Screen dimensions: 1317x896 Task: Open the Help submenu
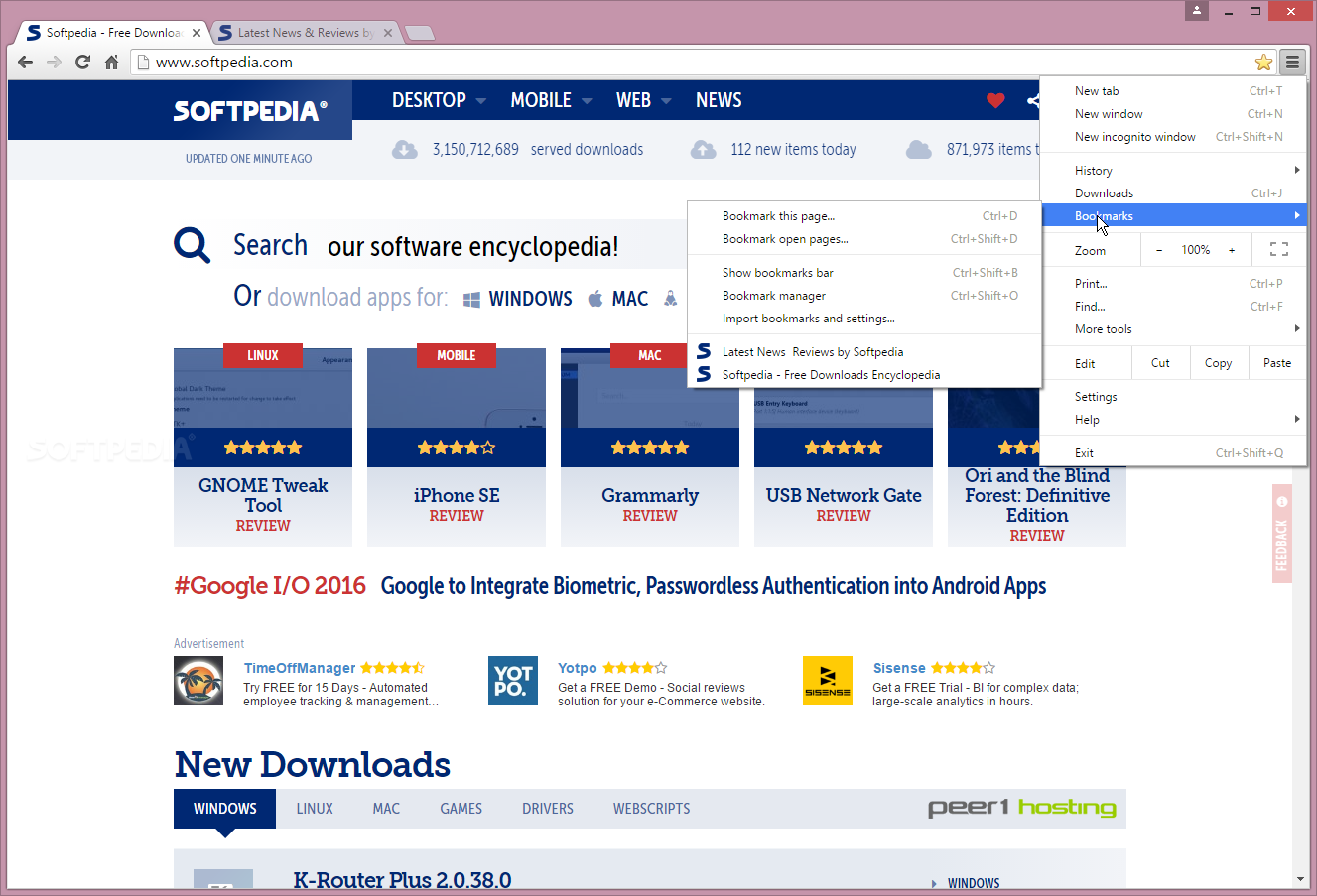click(1173, 420)
